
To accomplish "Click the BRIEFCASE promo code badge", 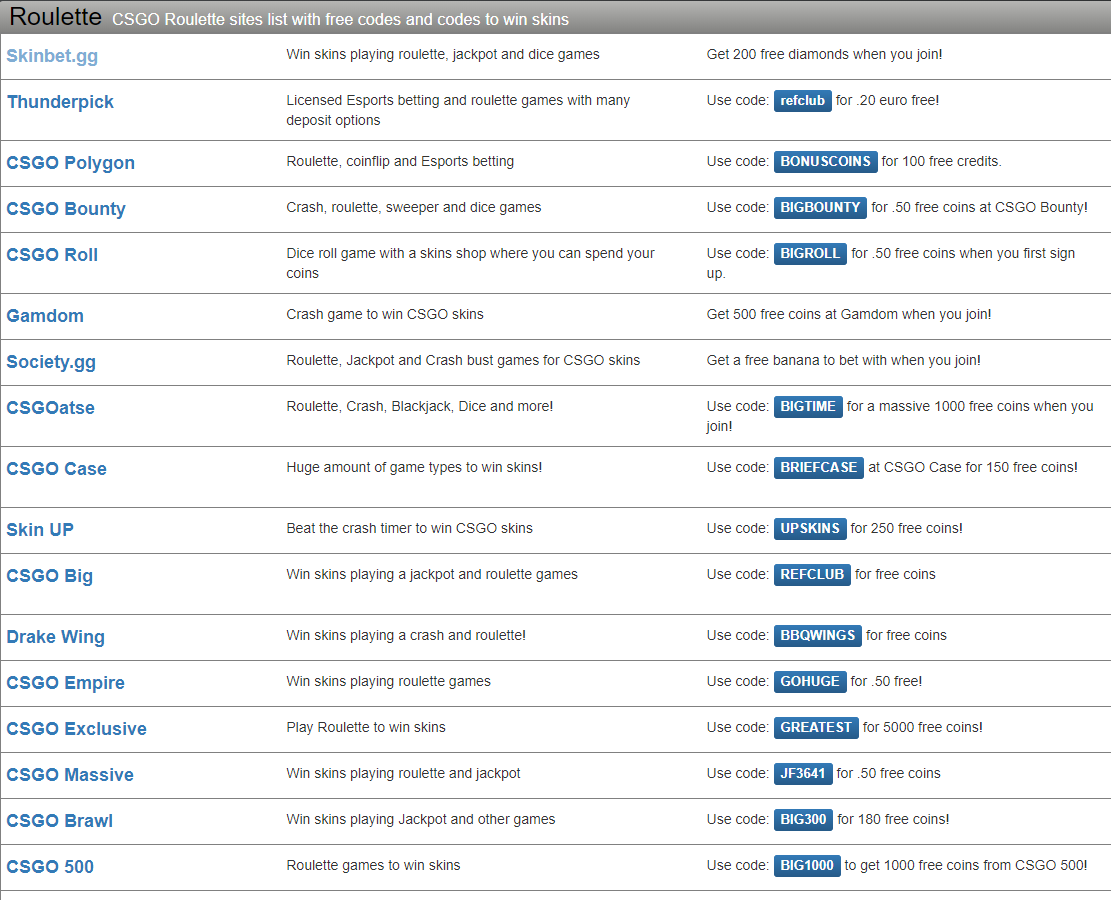I will tap(818, 468).
